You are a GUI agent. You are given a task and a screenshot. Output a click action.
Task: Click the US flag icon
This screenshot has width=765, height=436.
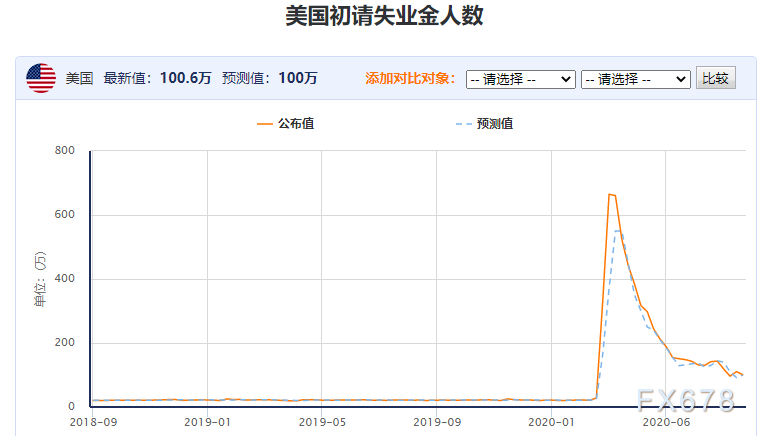41,78
